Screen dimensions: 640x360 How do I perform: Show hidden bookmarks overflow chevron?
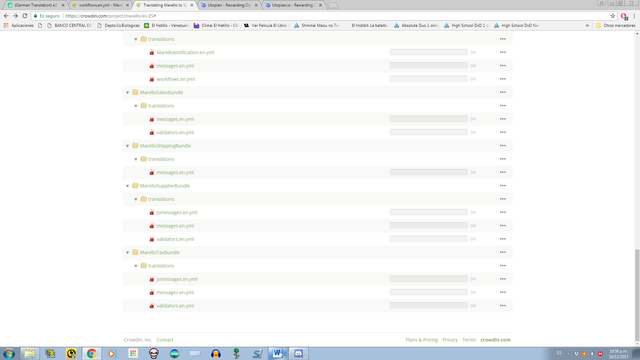[x=587, y=25]
